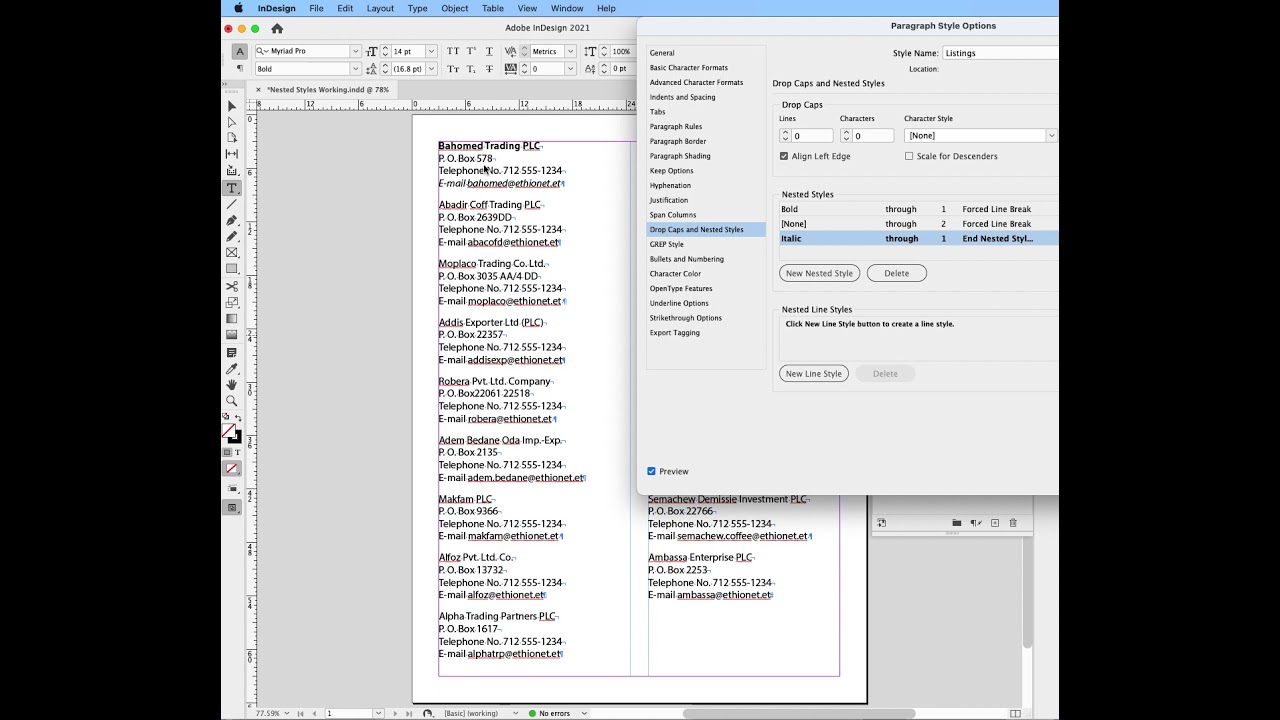Click the drop cap Lines value field
Viewport: 1280px width, 720px height.
(812, 136)
